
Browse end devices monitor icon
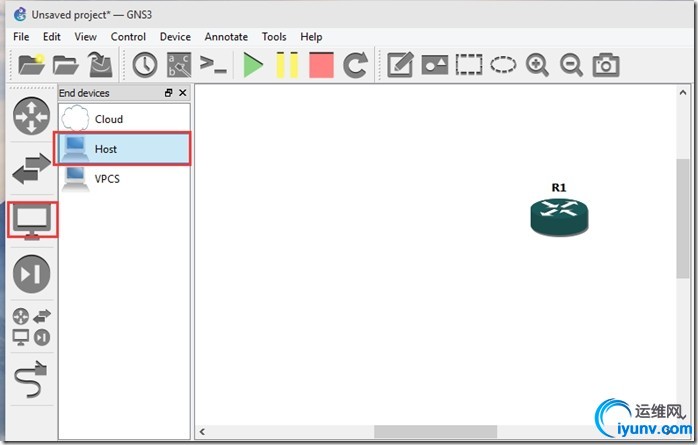(x=32, y=220)
